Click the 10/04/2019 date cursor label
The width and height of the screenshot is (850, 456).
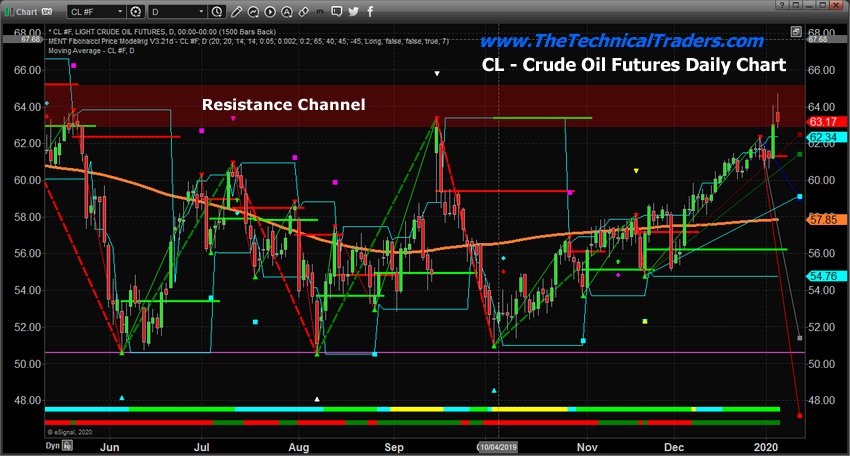(498, 447)
